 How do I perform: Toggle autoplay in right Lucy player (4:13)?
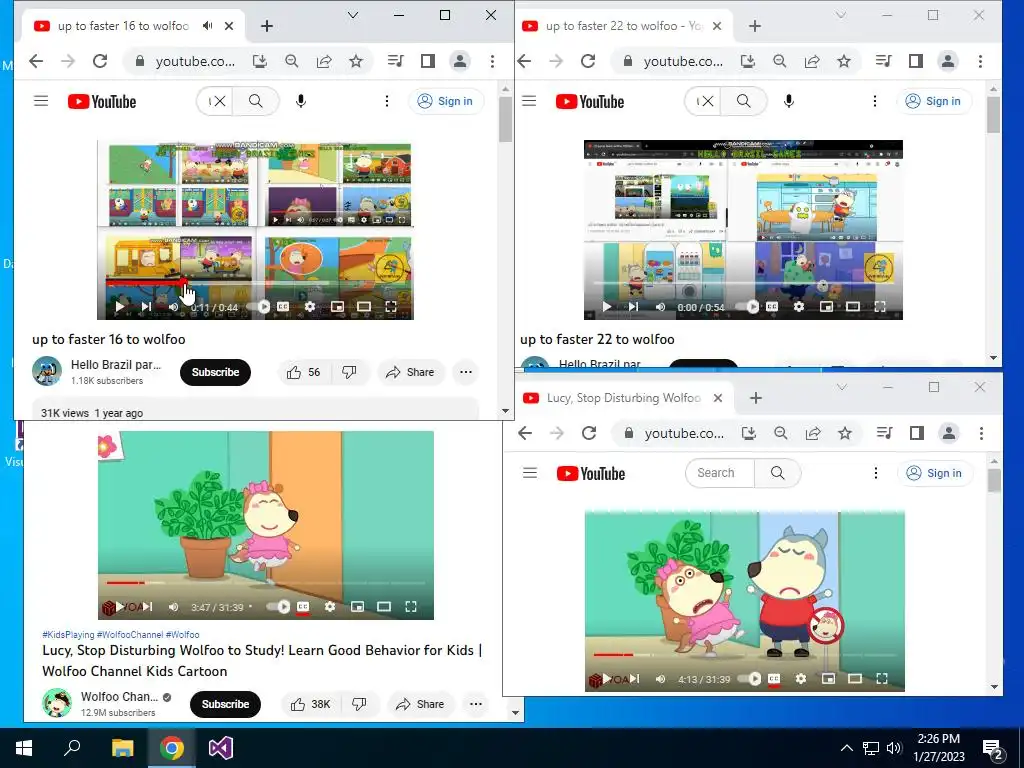(750, 679)
